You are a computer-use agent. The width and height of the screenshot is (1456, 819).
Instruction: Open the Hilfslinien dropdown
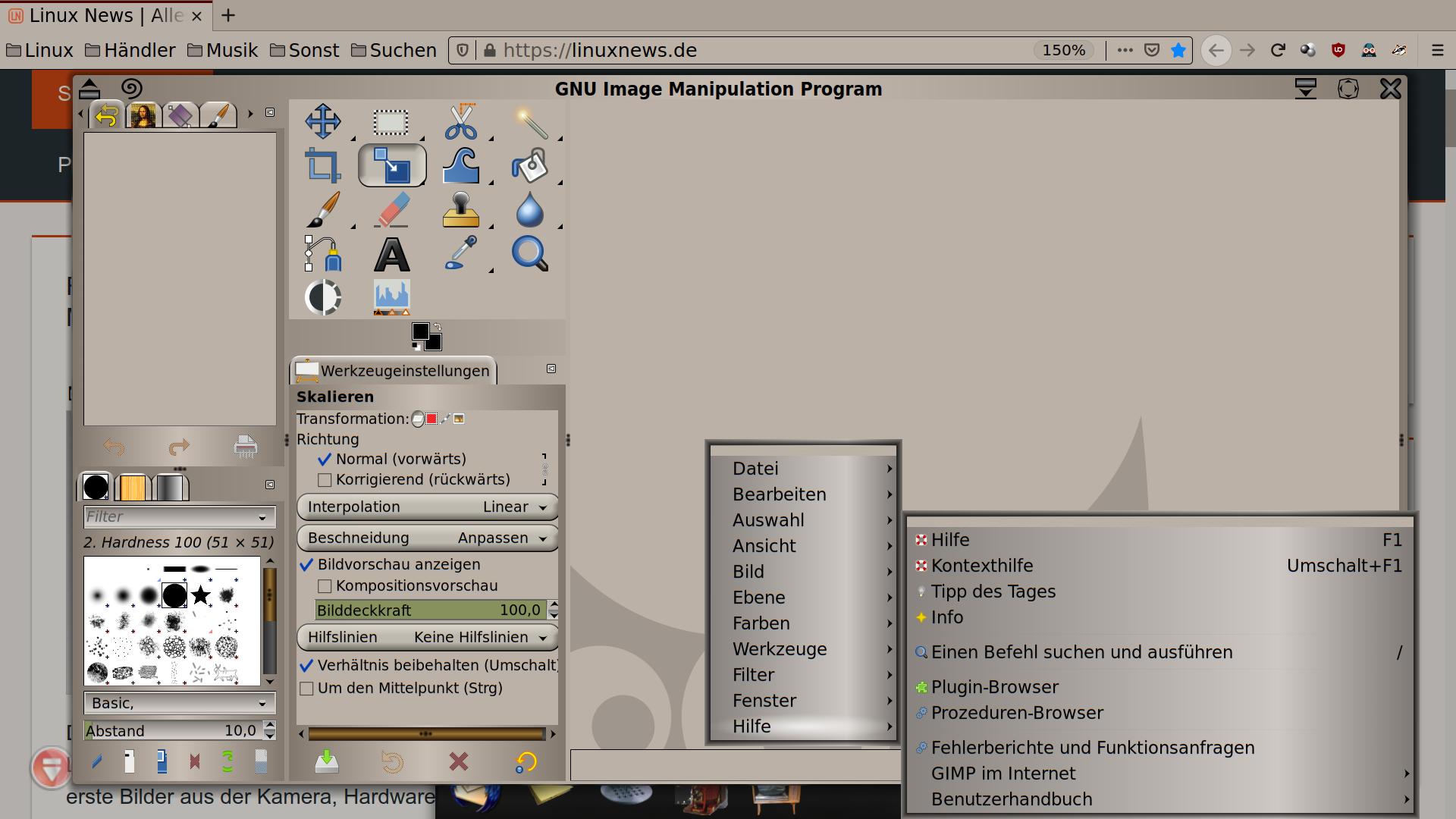428,637
